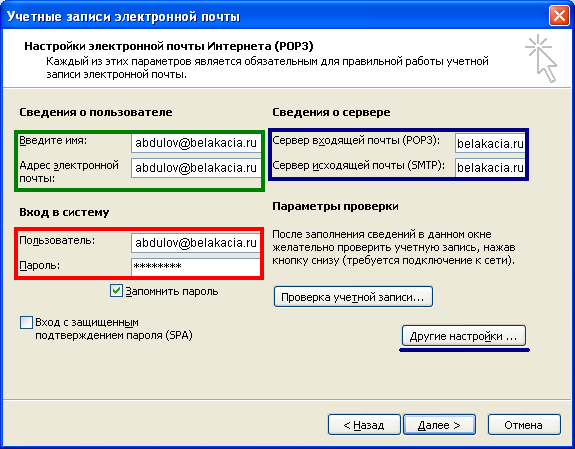Open Другие настройки additional settings
This screenshot has width=575, height=449.
[x=464, y=336]
